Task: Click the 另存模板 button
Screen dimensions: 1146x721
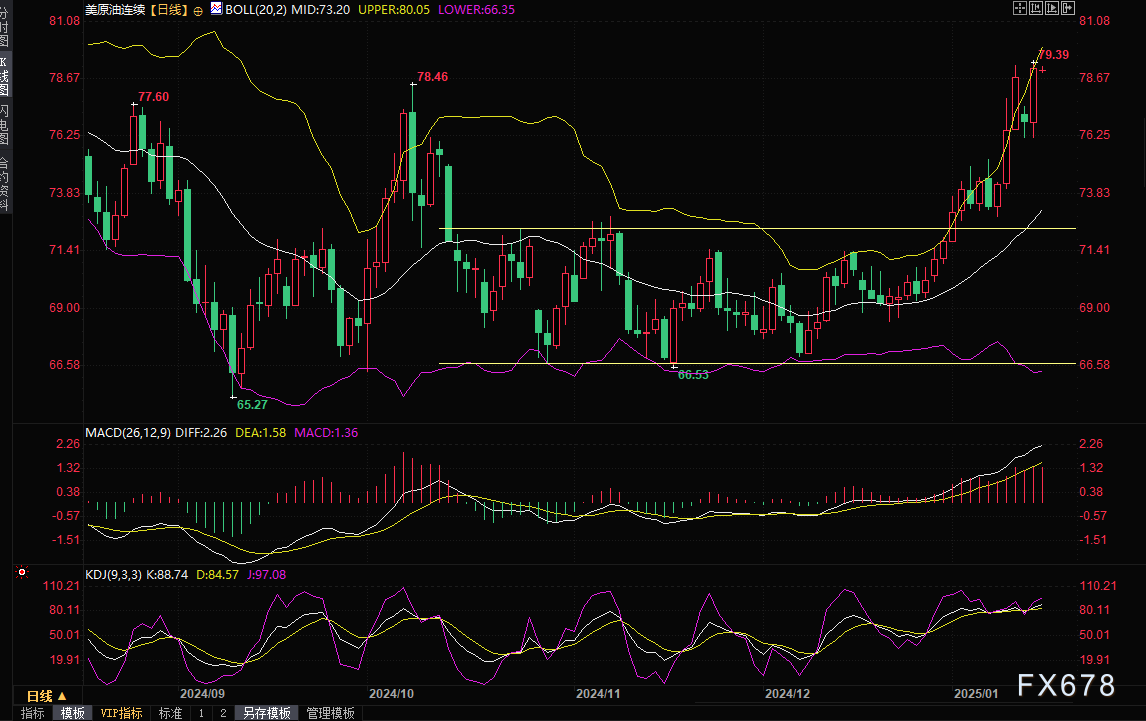Action: point(267,713)
